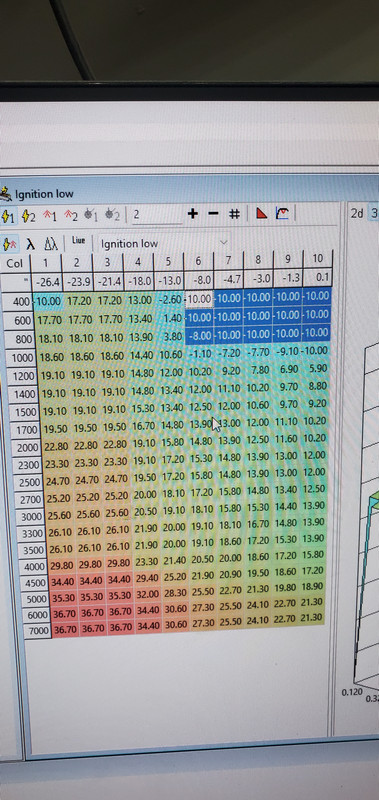379x800 pixels.
Task: Click the graph curve smoothing icon
Action: (282, 213)
